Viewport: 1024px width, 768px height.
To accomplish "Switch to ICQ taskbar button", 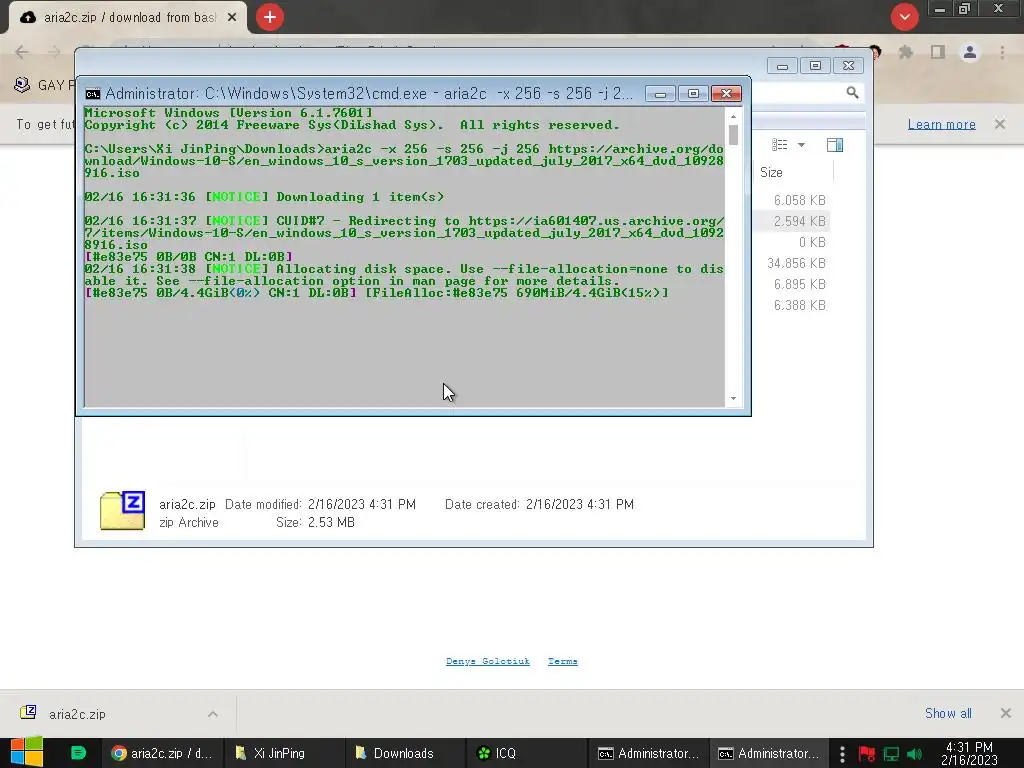I will coord(526,753).
